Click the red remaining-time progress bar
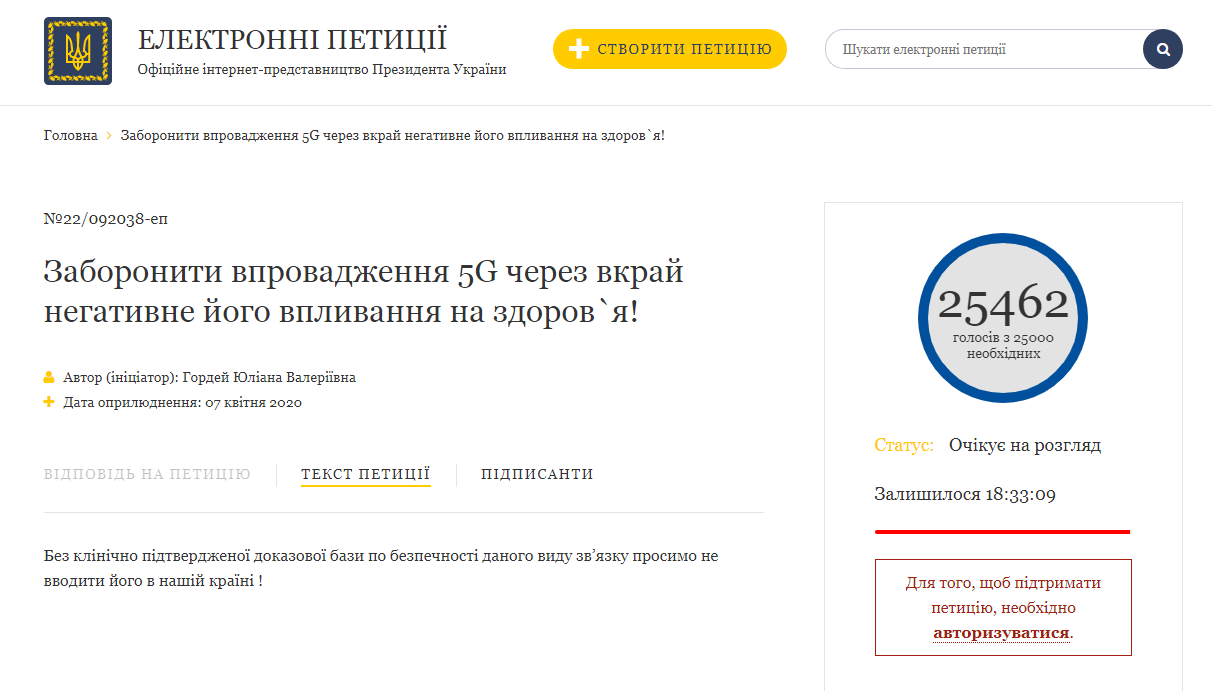This screenshot has width=1212, height=691. pyautogui.click(x=1002, y=531)
